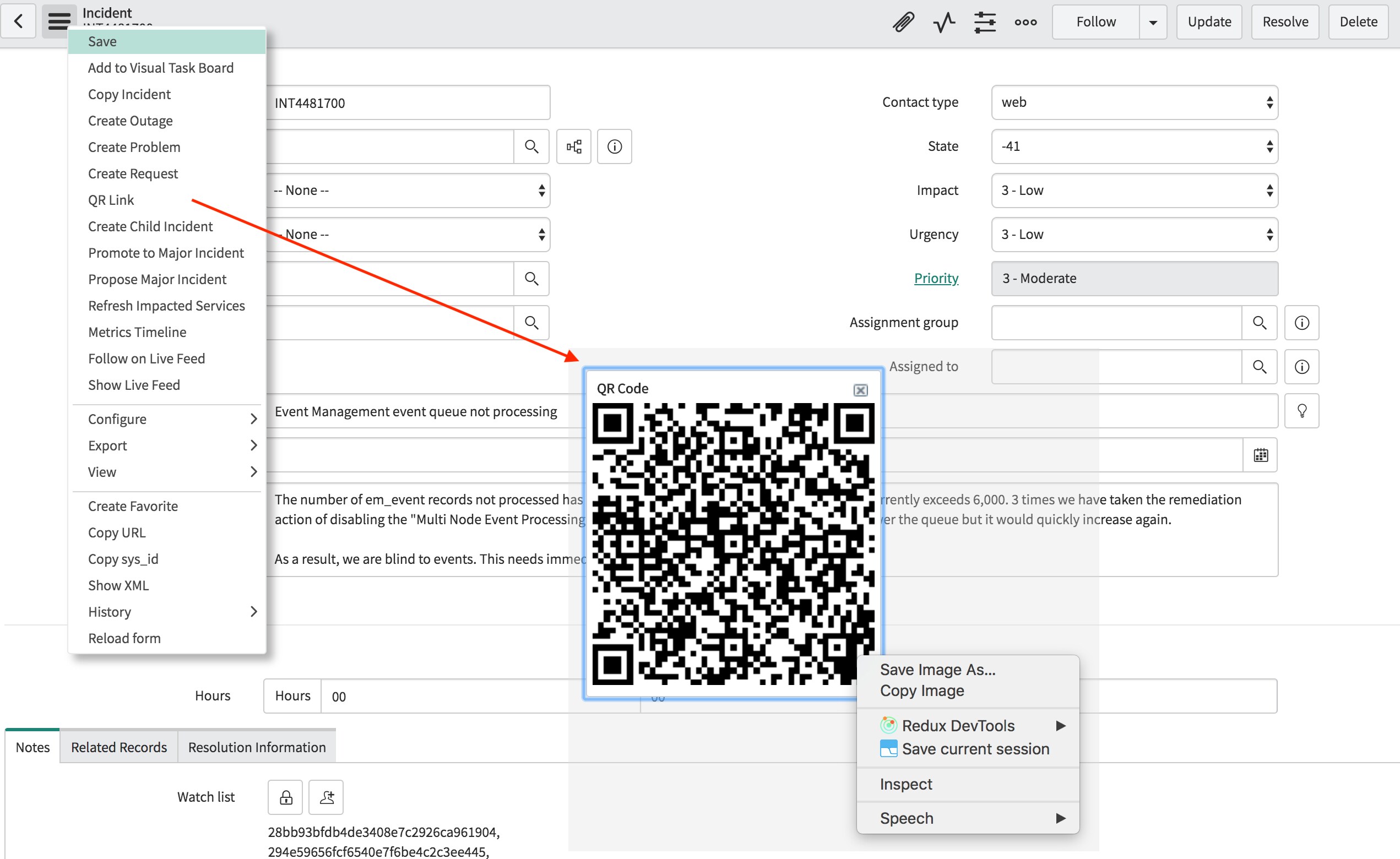Switch to the Notes tab
The height and width of the screenshot is (859, 1400).
[32, 747]
